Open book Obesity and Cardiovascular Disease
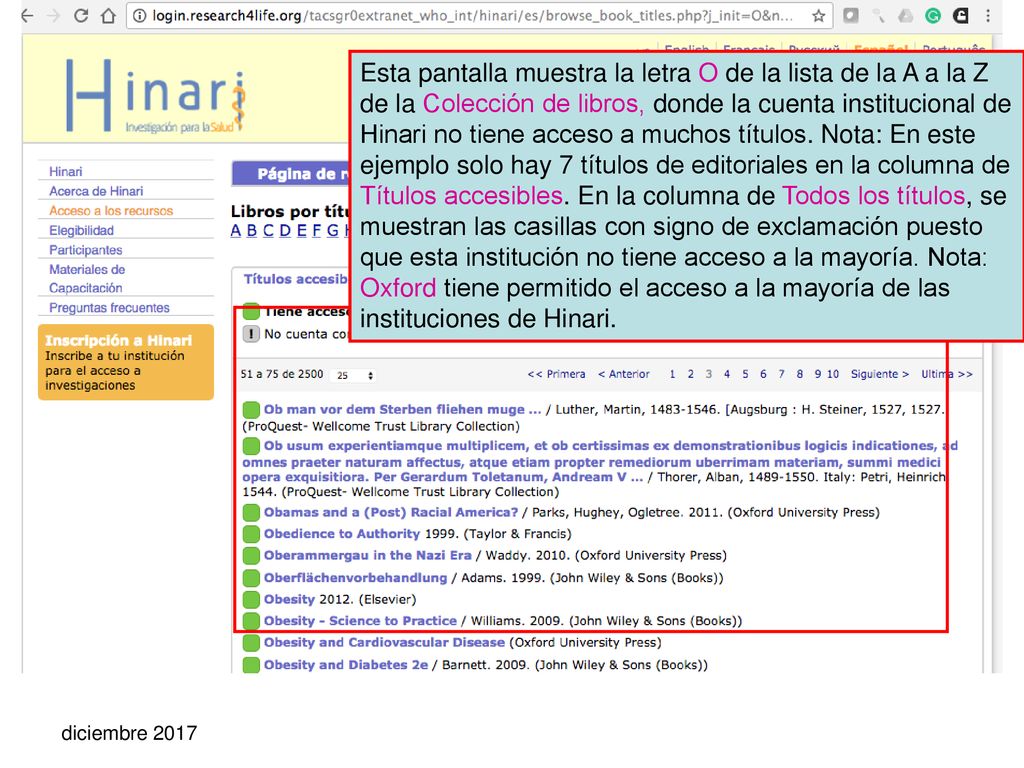The image size is (1024, 768). [x=384, y=643]
